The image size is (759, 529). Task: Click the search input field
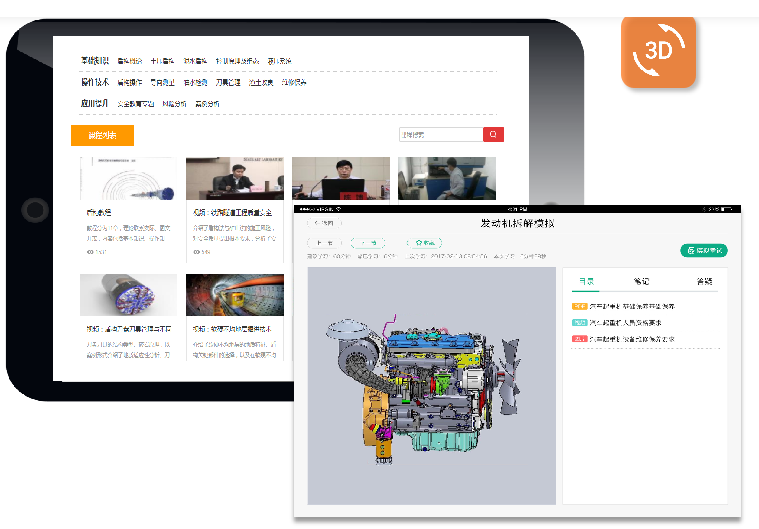pyautogui.click(x=439, y=134)
